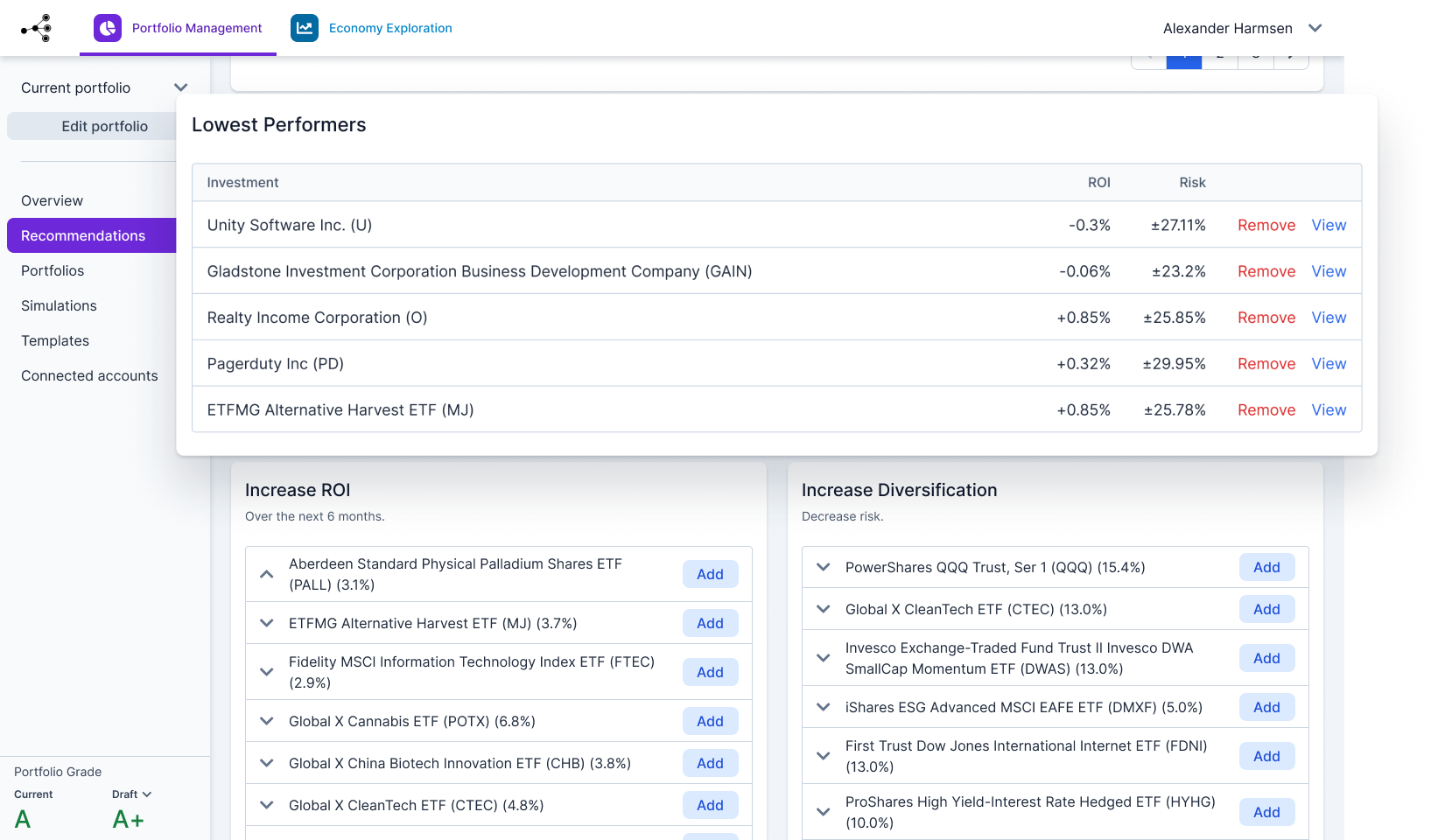The image size is (1438, 840).
Task: Add First Trust Dow Jones International Internet ETF
Action: point(1266,756)
